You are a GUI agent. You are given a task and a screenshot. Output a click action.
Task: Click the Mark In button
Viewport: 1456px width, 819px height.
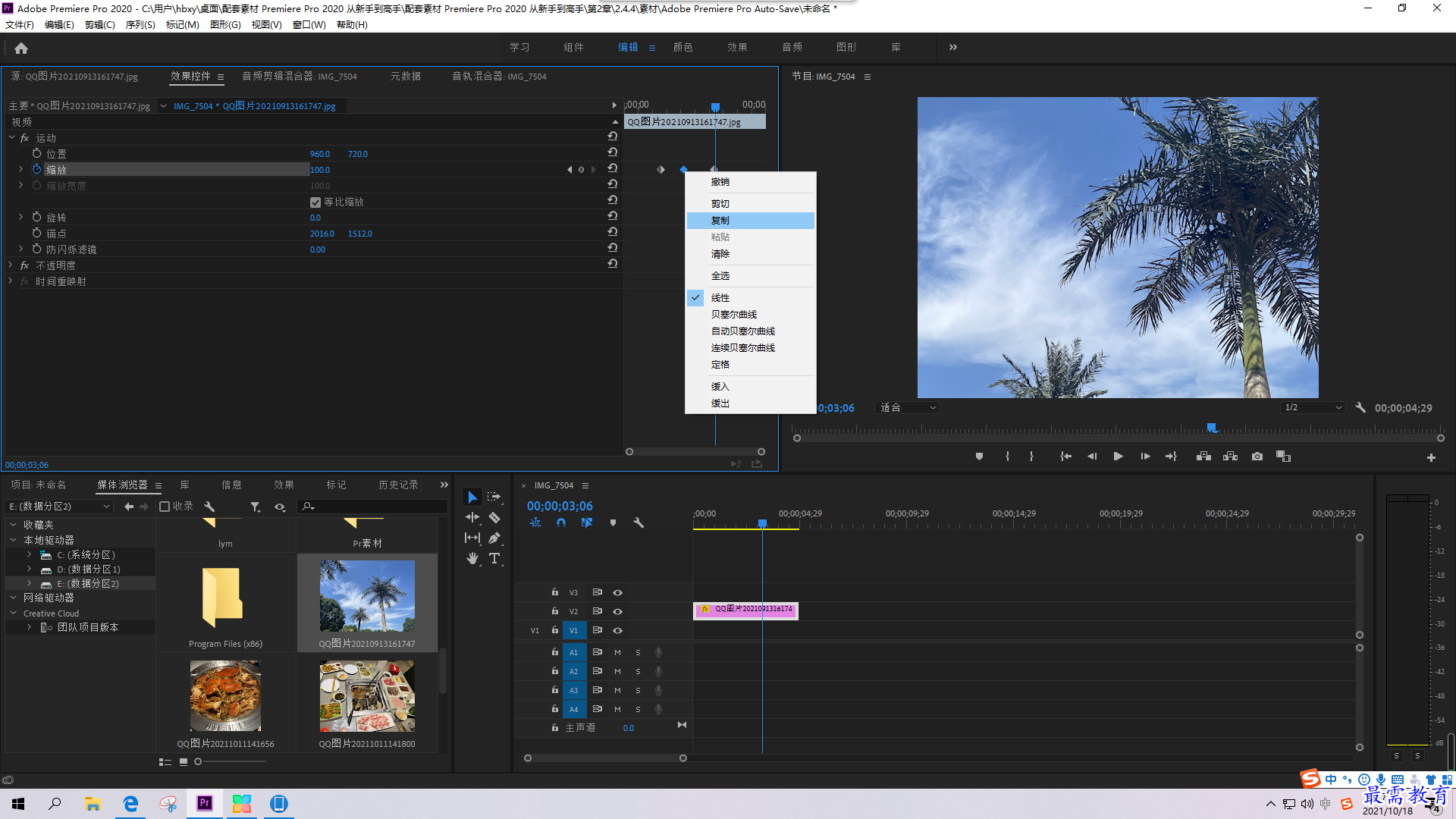[1007, 457]
